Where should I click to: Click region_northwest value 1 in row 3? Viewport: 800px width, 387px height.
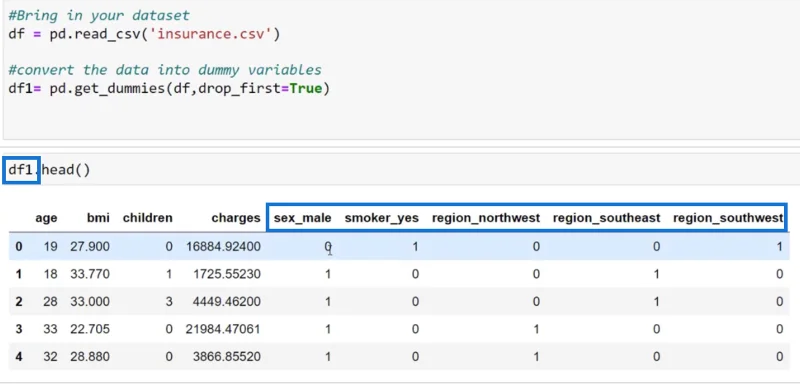[536, 329]
